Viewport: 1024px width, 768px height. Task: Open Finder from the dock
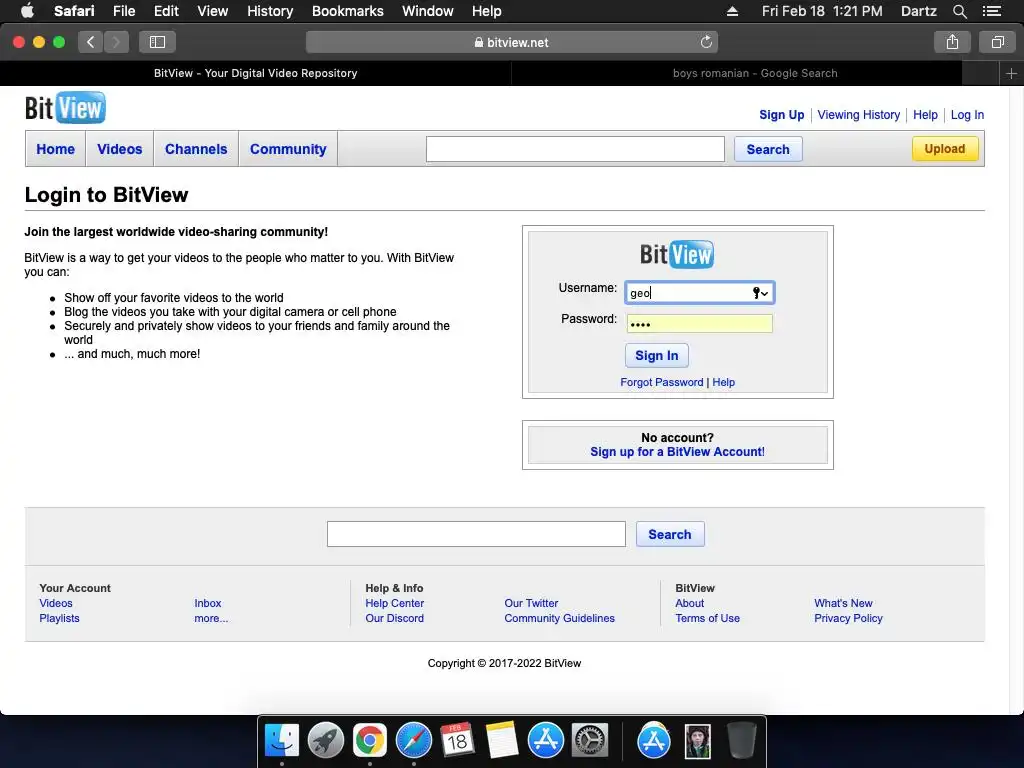[281, 740]
